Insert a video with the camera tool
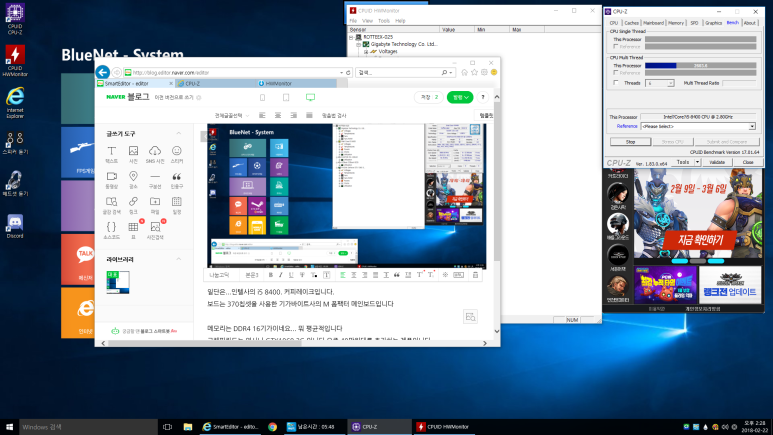The width and height of the screenshot is (773, 435). tap(111, 180)
